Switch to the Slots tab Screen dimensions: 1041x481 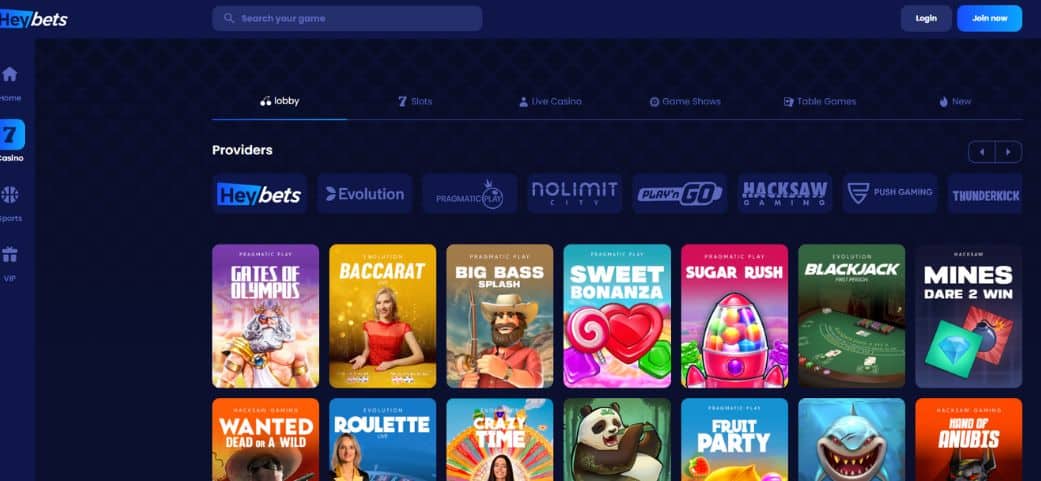415,102
